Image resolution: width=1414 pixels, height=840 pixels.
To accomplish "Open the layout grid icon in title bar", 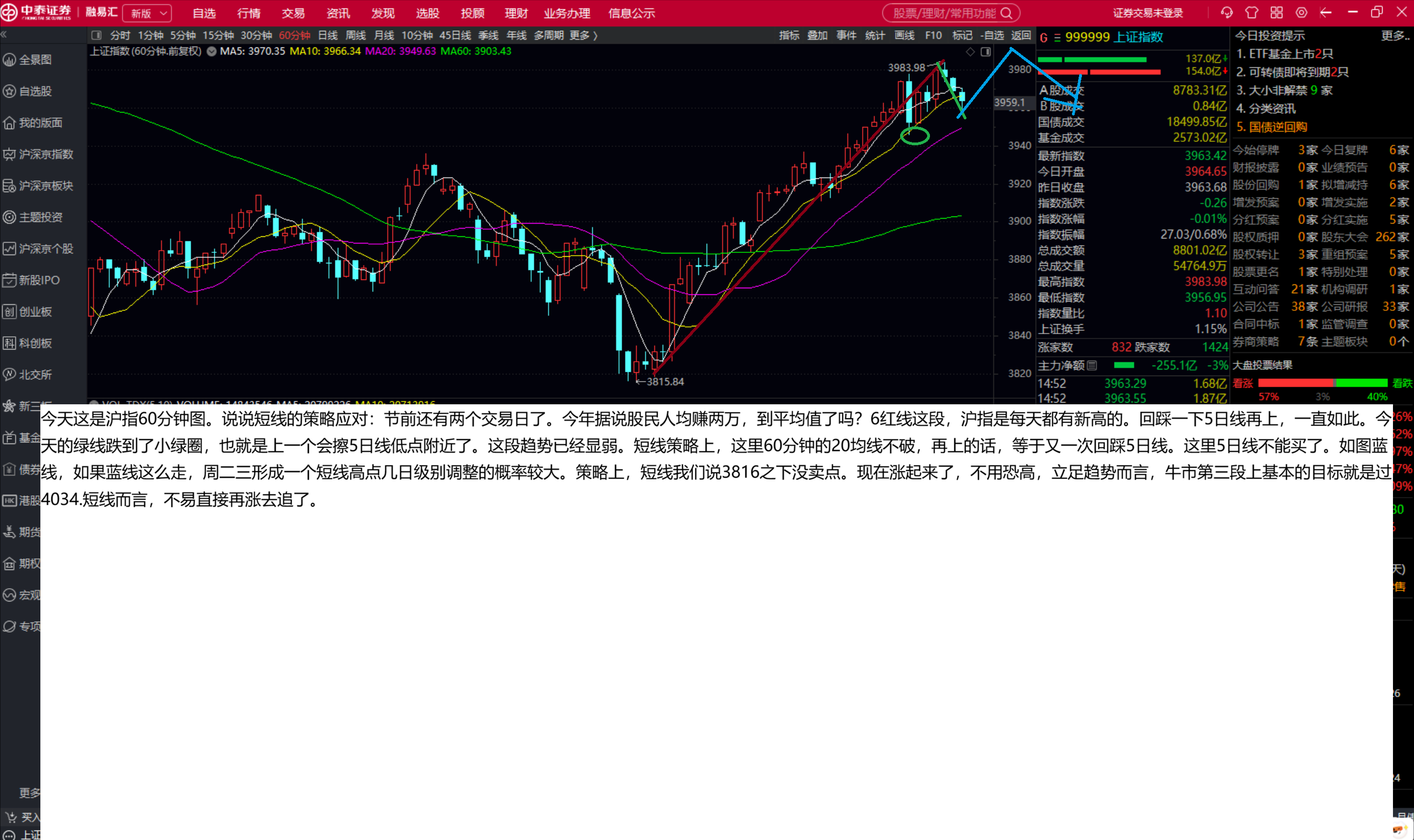I will coord(1276,13).
